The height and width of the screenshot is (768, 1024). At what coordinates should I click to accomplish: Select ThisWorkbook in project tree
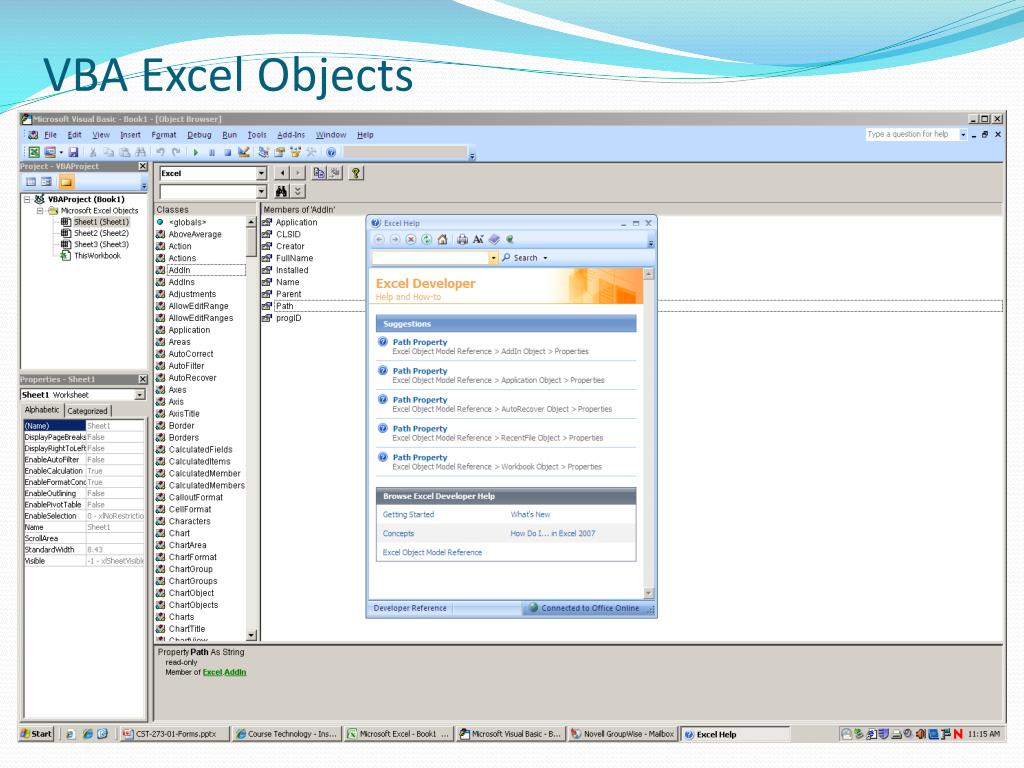pos(97,256)
